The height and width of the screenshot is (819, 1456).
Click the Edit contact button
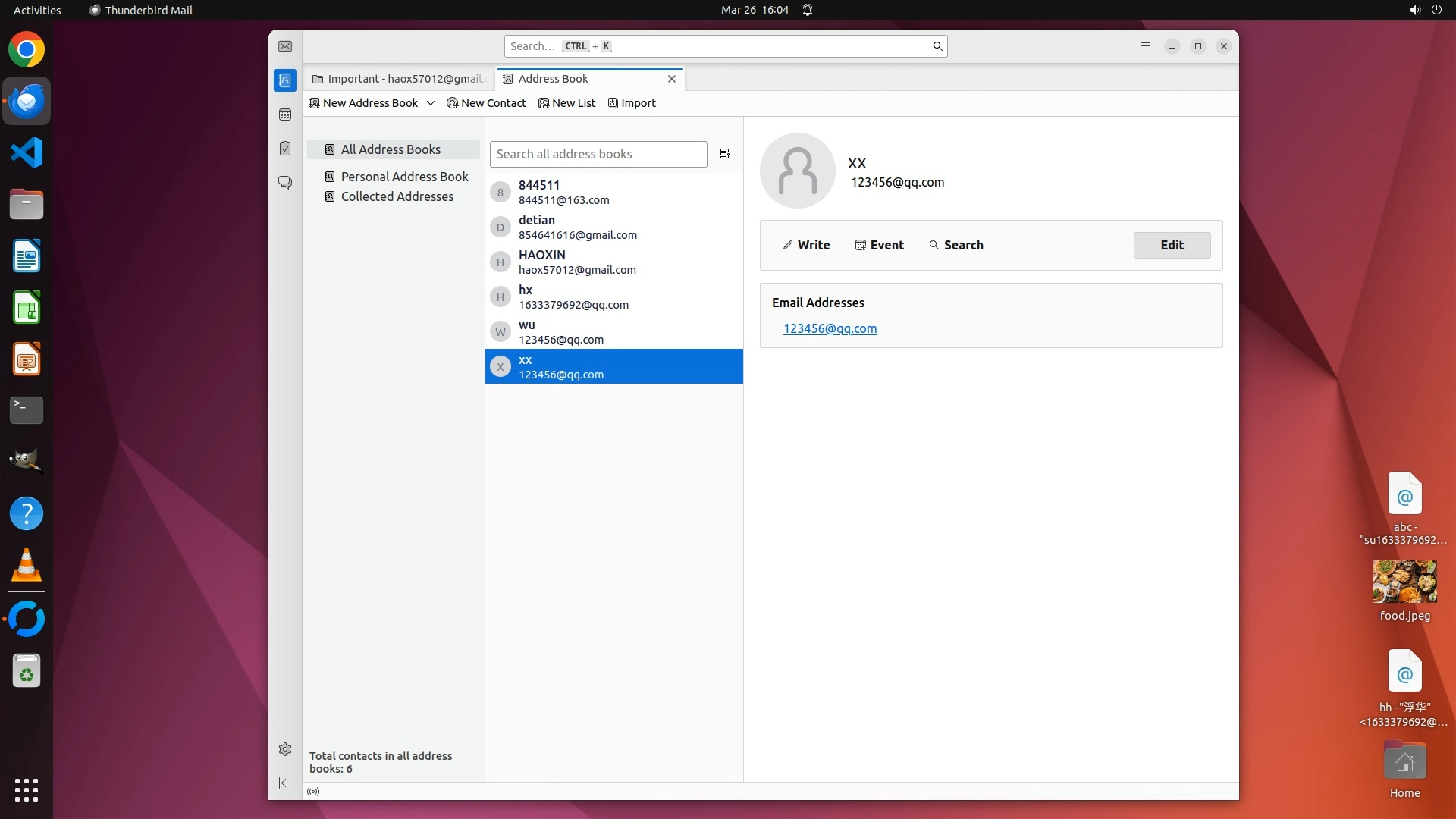coord(1172,245)
